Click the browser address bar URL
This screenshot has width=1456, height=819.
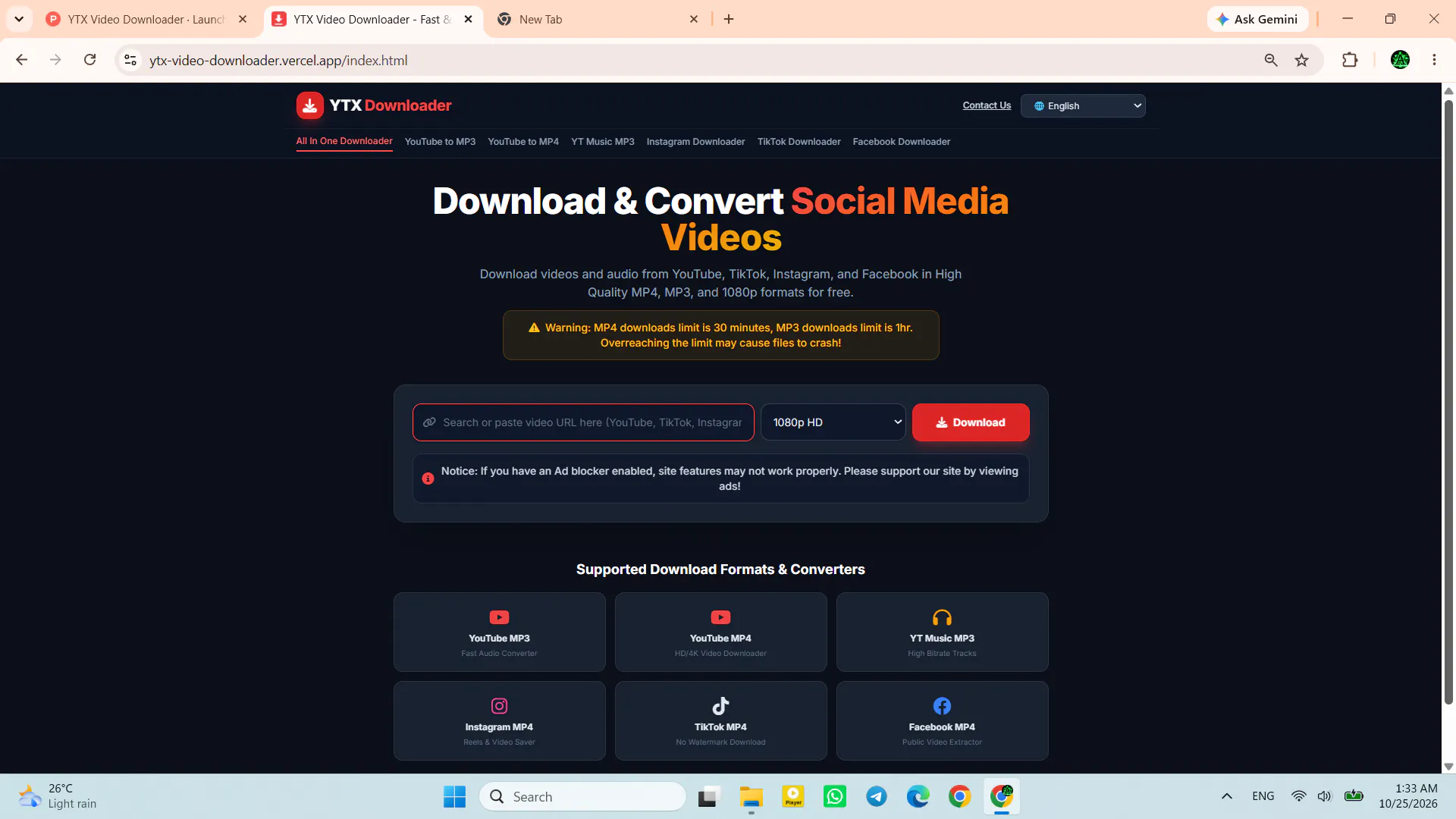(x=278, y=61)
